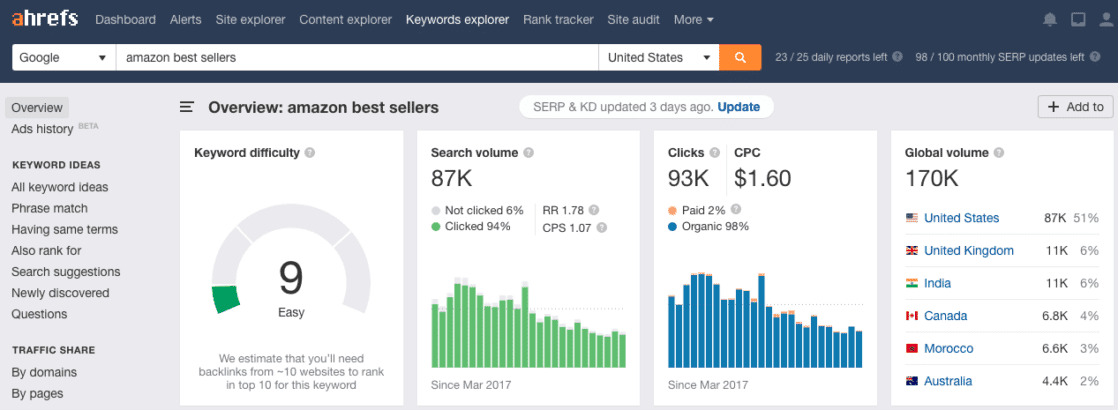Click the Australia country link
Screen dimensions: 1118x410
click(x=948, y=381)
